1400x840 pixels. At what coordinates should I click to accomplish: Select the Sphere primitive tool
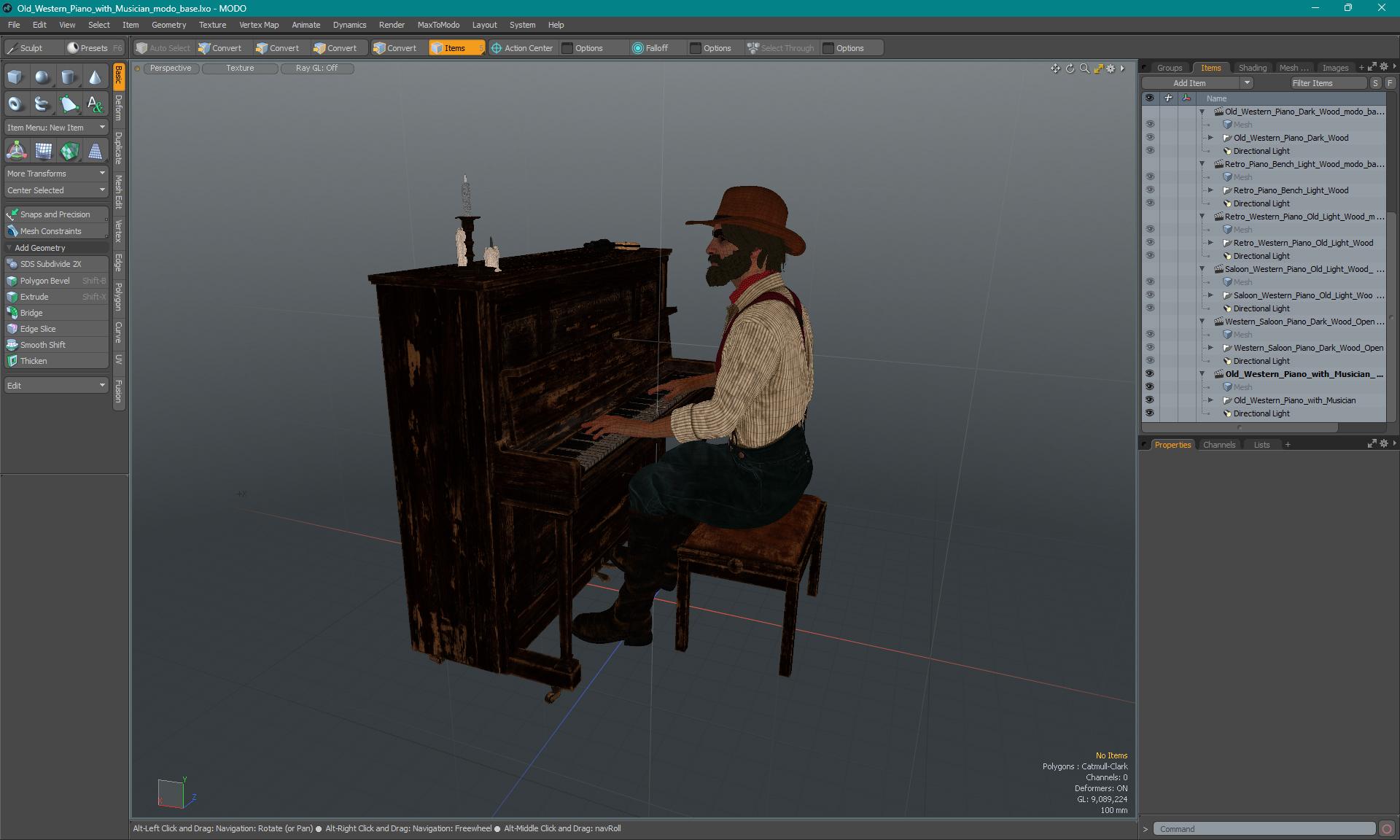(x=42, y=77)
